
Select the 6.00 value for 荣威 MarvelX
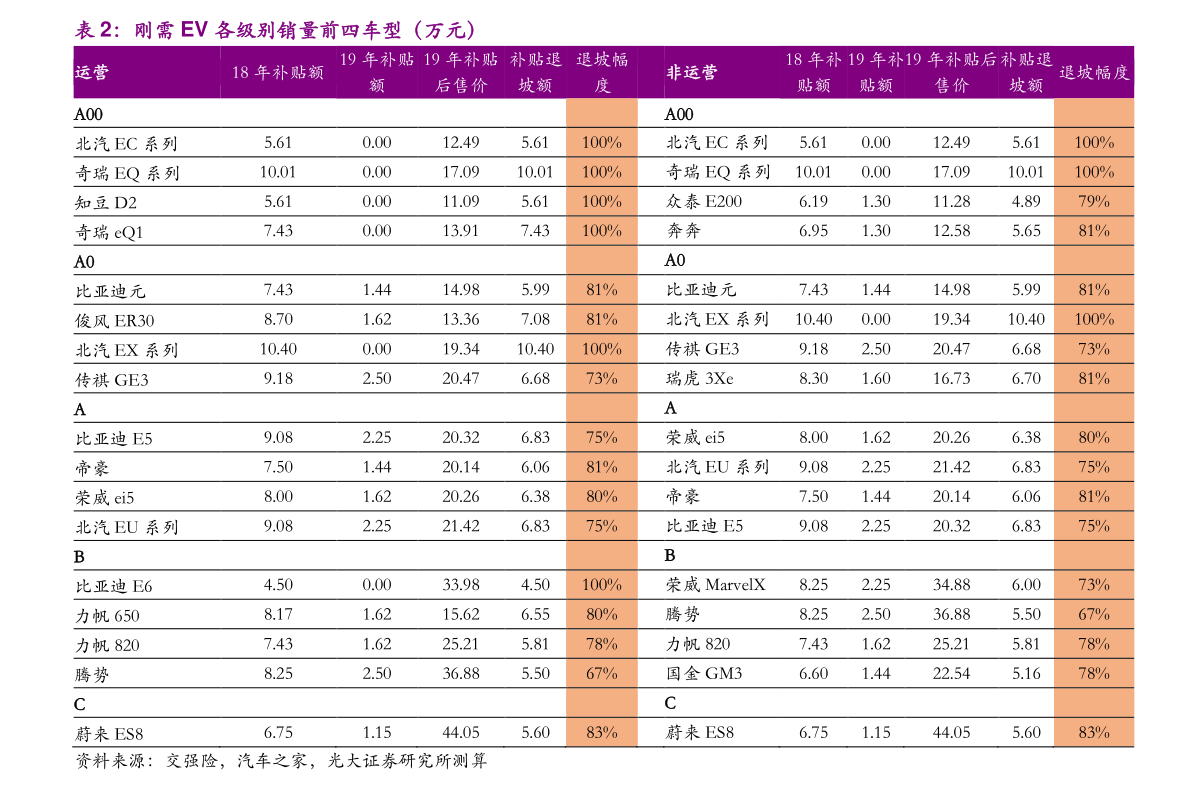click(1025, 585)
